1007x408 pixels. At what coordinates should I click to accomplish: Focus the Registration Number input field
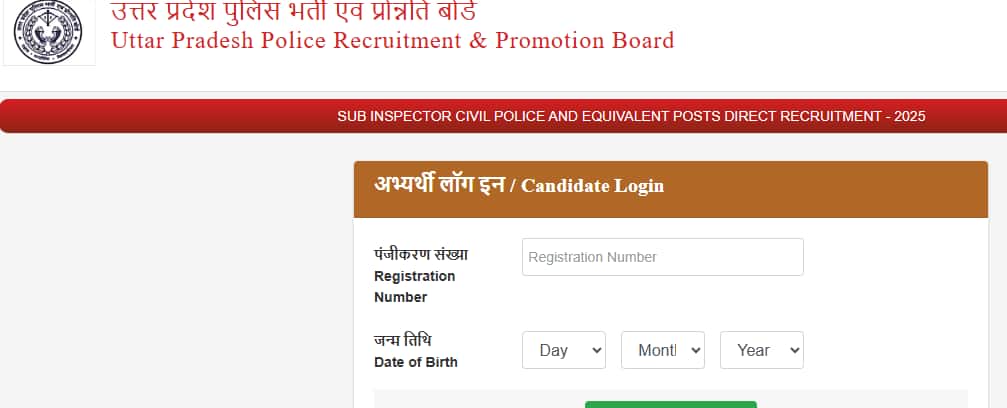pyautogui.click(x=662, y=257)
